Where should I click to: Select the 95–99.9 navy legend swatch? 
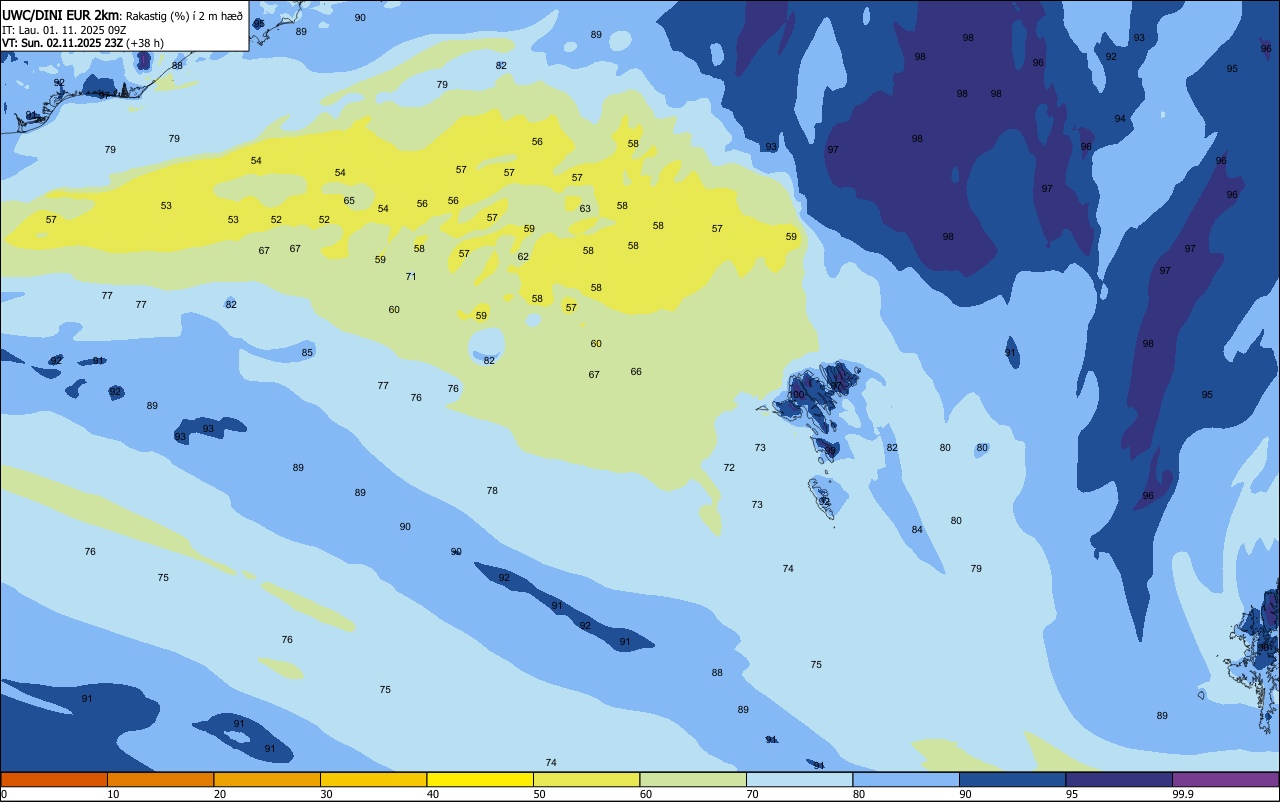(1119, 779)
